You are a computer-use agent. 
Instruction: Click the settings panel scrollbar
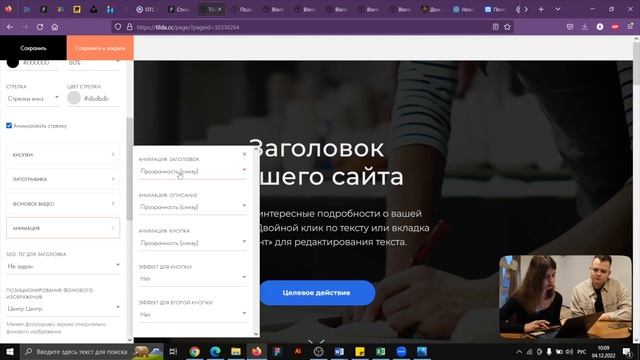click(x=129, y=169)
